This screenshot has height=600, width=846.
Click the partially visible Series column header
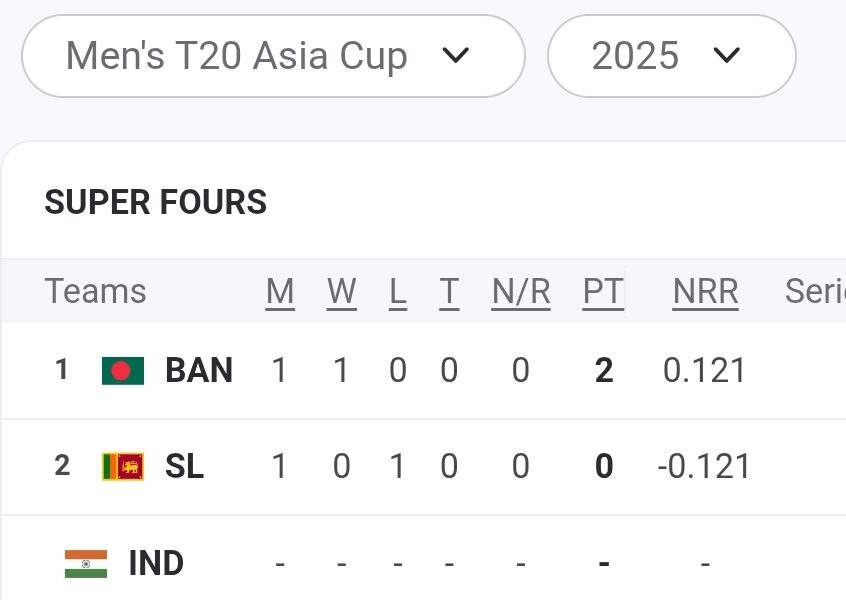coord(815,291)
